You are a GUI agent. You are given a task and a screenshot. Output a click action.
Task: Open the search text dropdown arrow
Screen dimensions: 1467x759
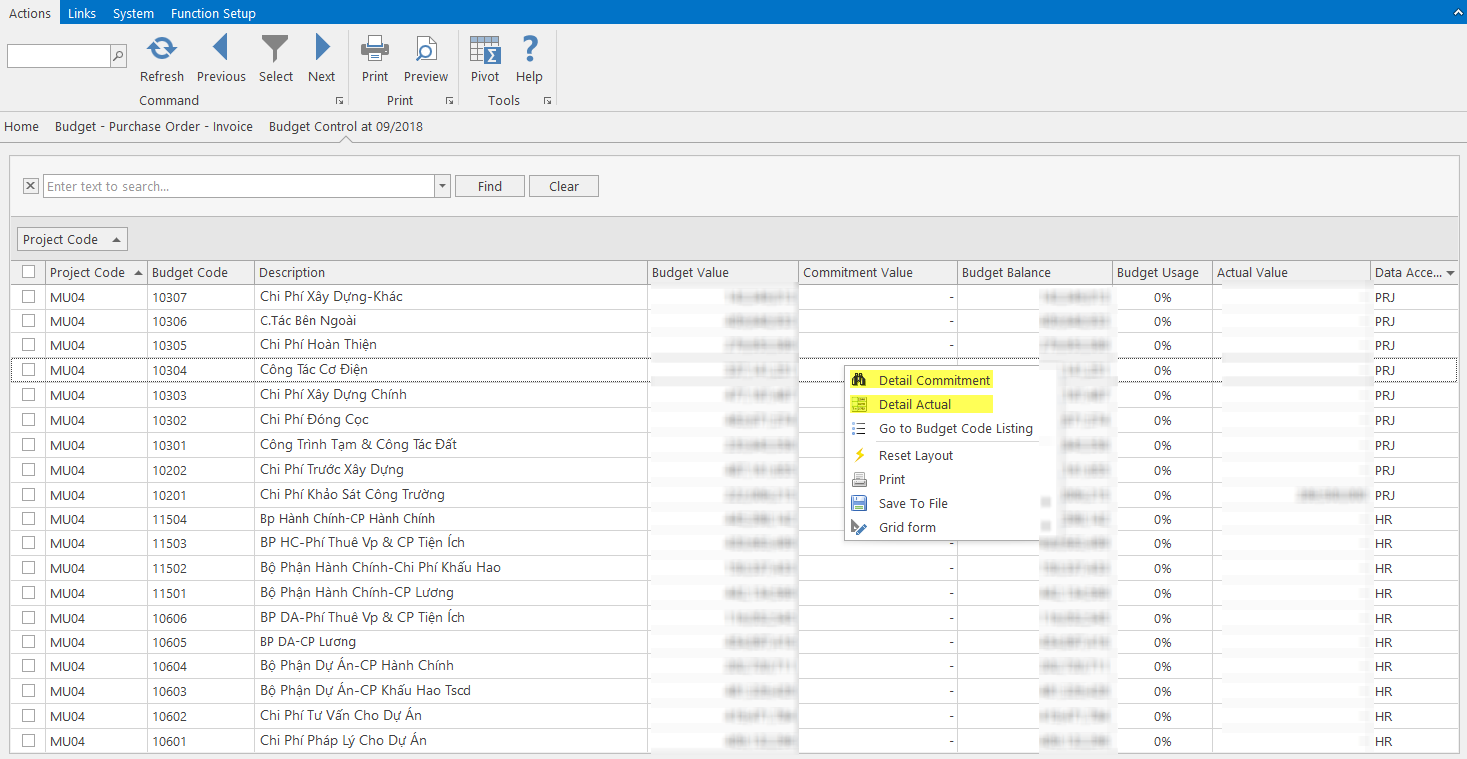[x=443, y=186]
